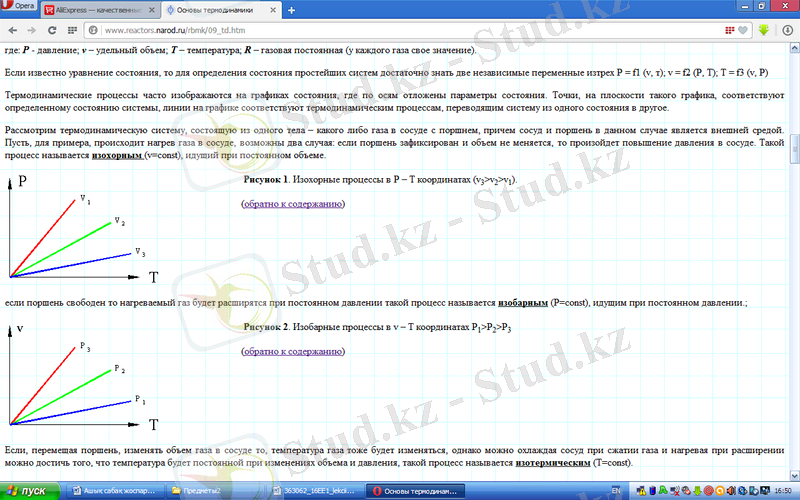Open downloads via the green arrow icon
Screen dimensions: 800x500
click(763, 30)
